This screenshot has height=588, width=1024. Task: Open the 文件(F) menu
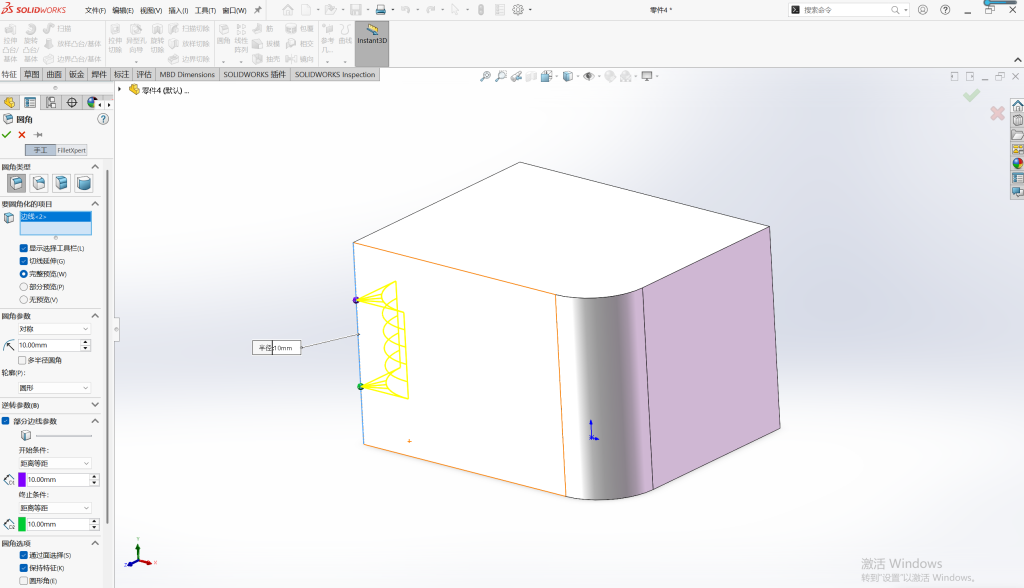point(95,10)
